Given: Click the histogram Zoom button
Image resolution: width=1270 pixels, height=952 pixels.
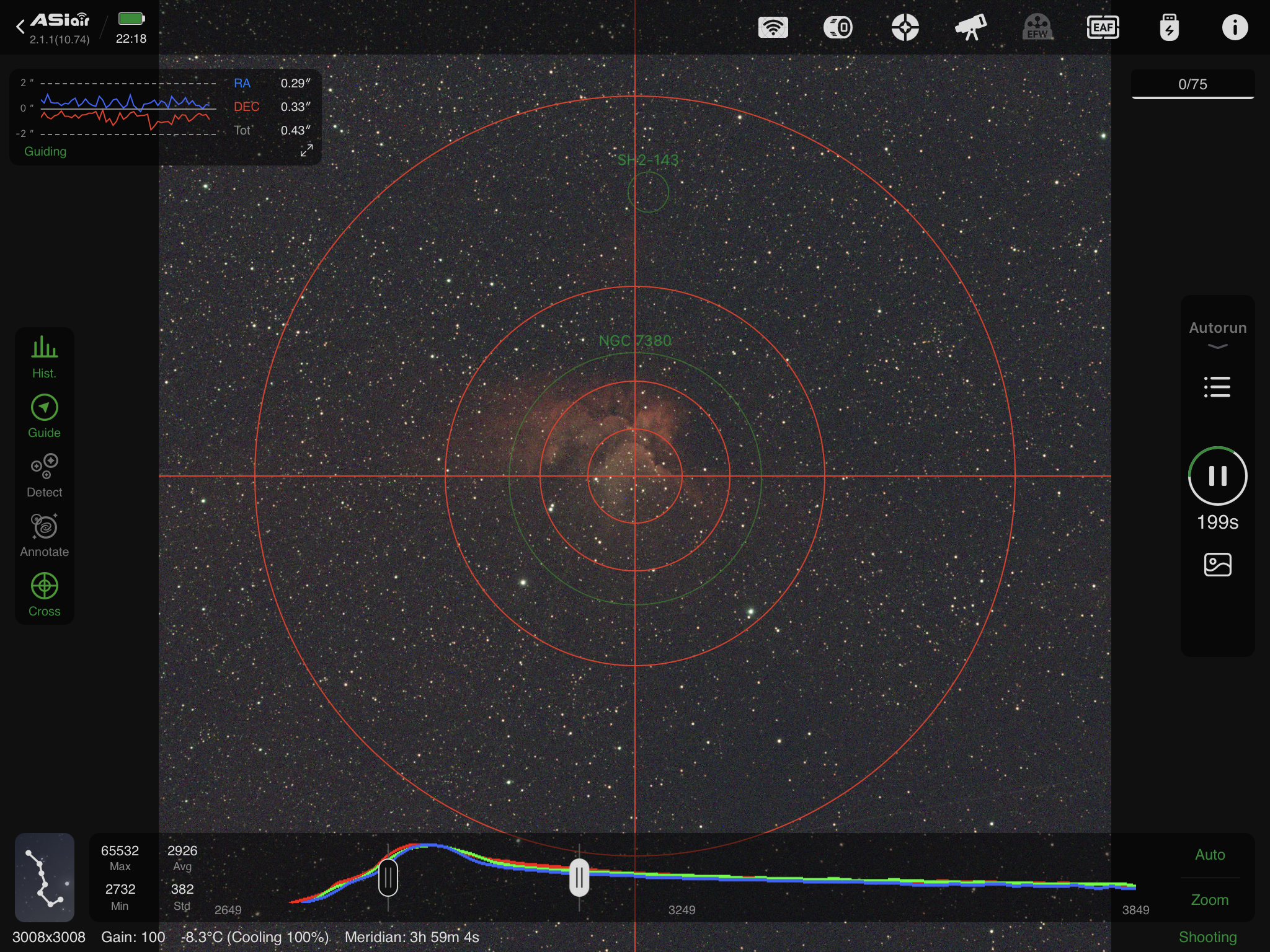Looking at the screenshot, I should (1209, 899).
